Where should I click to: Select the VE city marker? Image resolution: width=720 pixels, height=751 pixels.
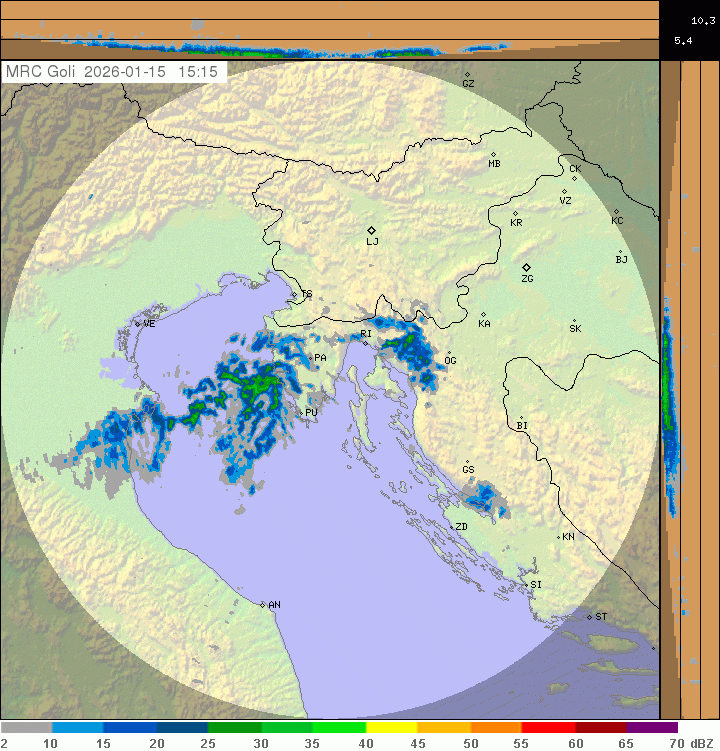coord(138,323)
